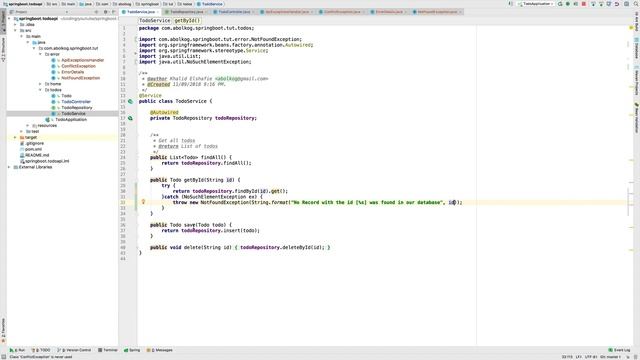Start debugging with the Debug icon

(x=568, y=4)
